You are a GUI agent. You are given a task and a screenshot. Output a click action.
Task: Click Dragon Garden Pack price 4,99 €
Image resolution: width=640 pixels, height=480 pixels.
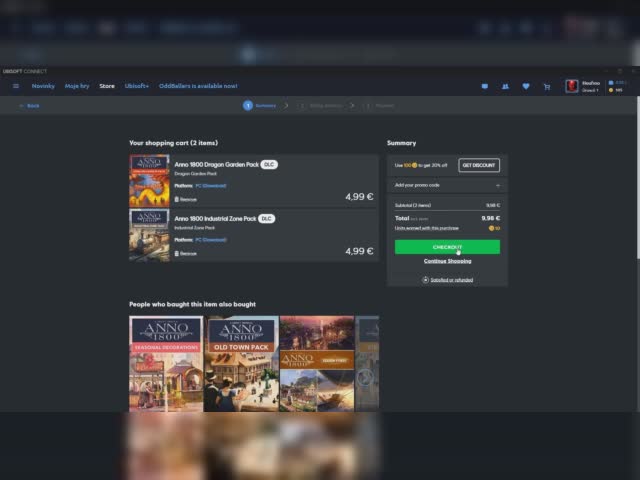tap(359, 197)
